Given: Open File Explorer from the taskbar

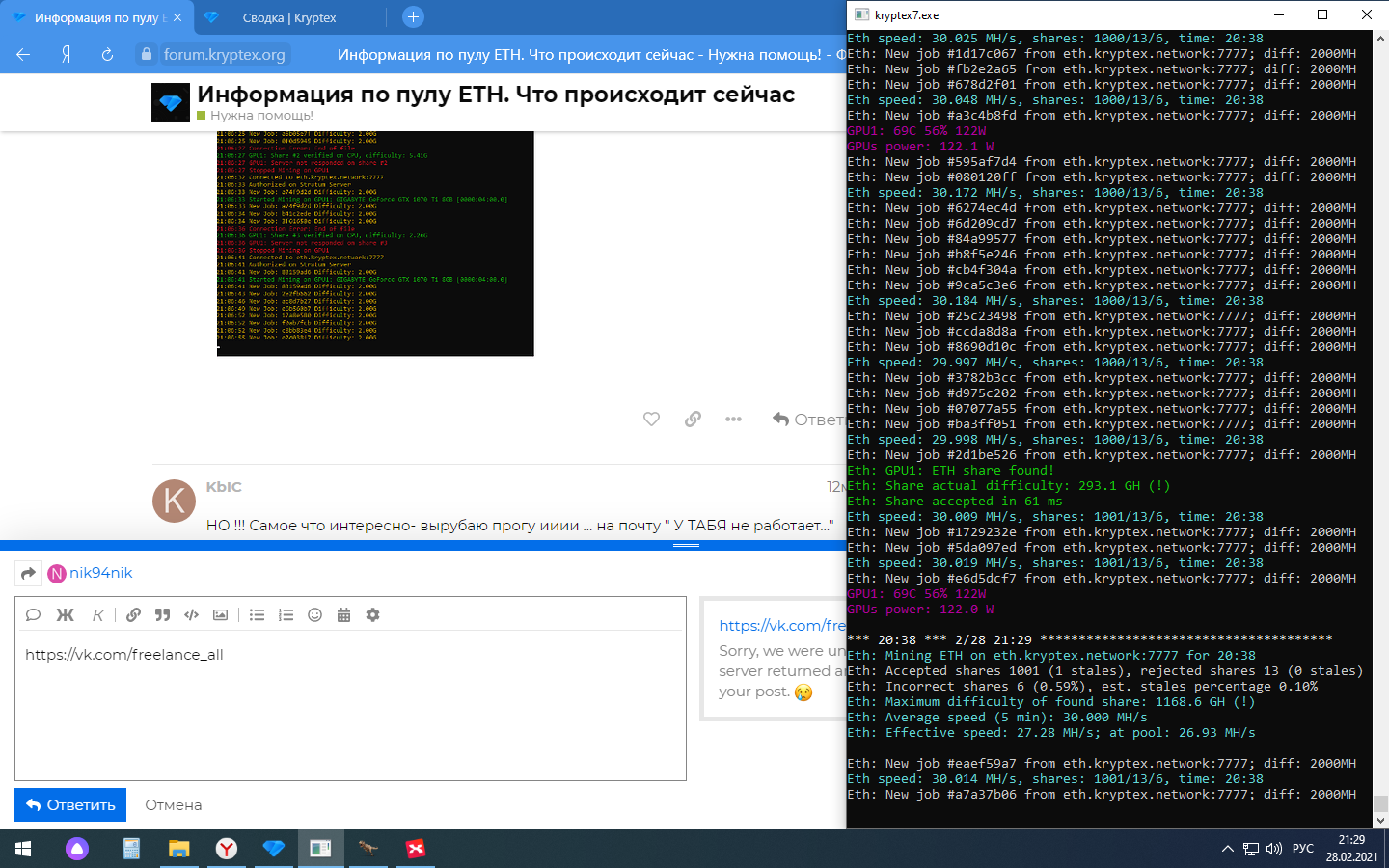Looking at the screenshot, I should [178, 849].
